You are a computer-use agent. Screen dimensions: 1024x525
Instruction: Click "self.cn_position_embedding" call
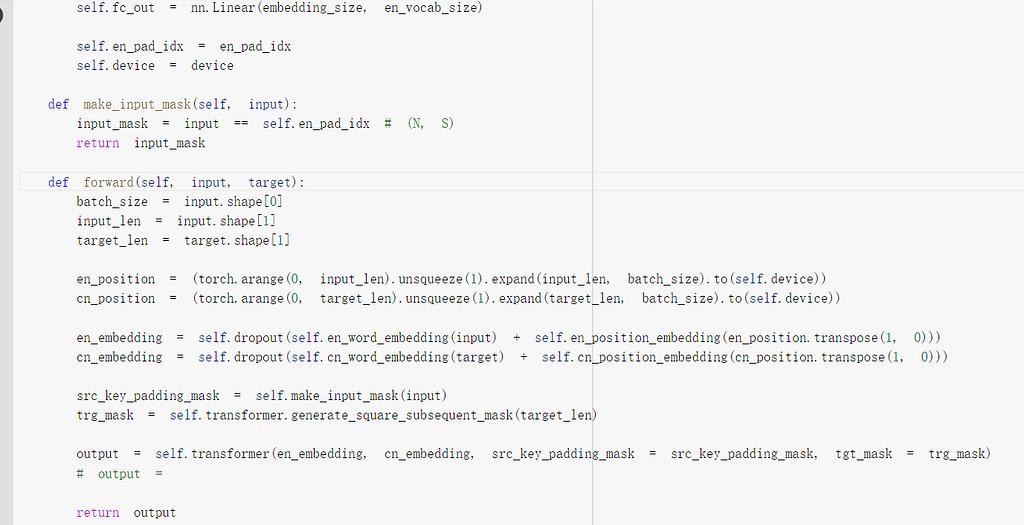tap(635, 357)
